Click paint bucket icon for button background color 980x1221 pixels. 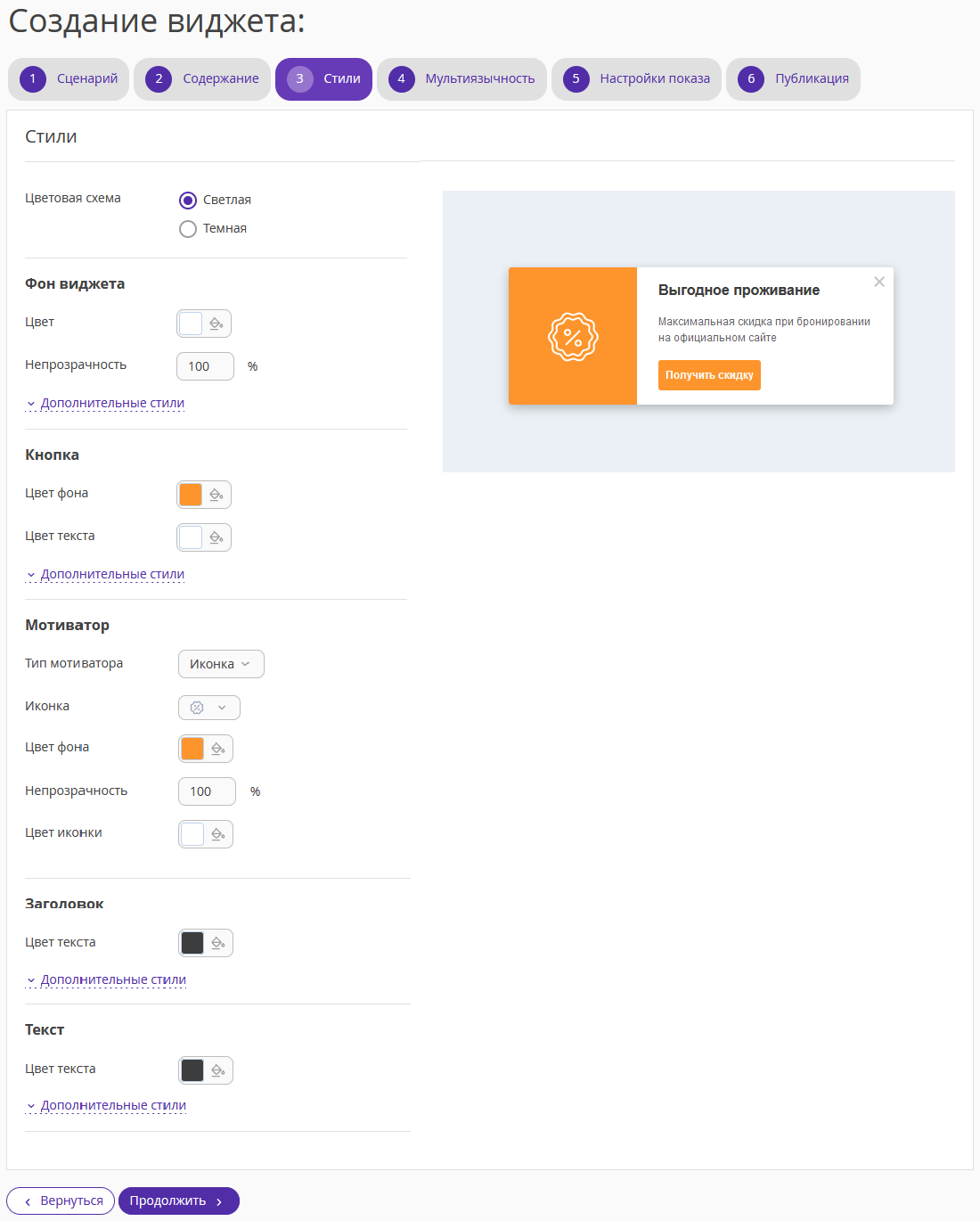click(216, 495)
